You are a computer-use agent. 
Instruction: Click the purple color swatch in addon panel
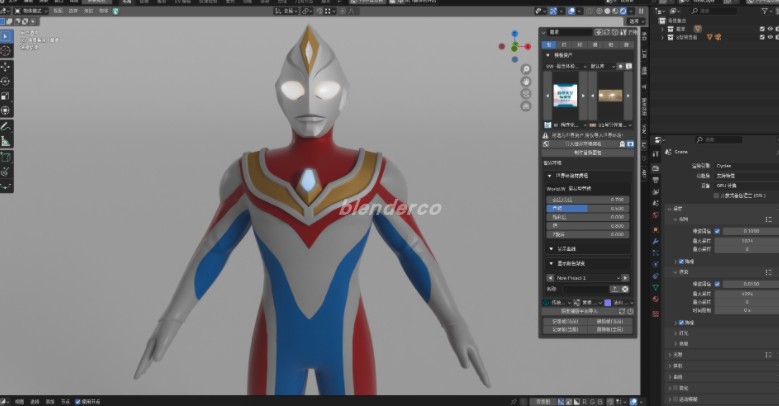(x=608, y=302)
